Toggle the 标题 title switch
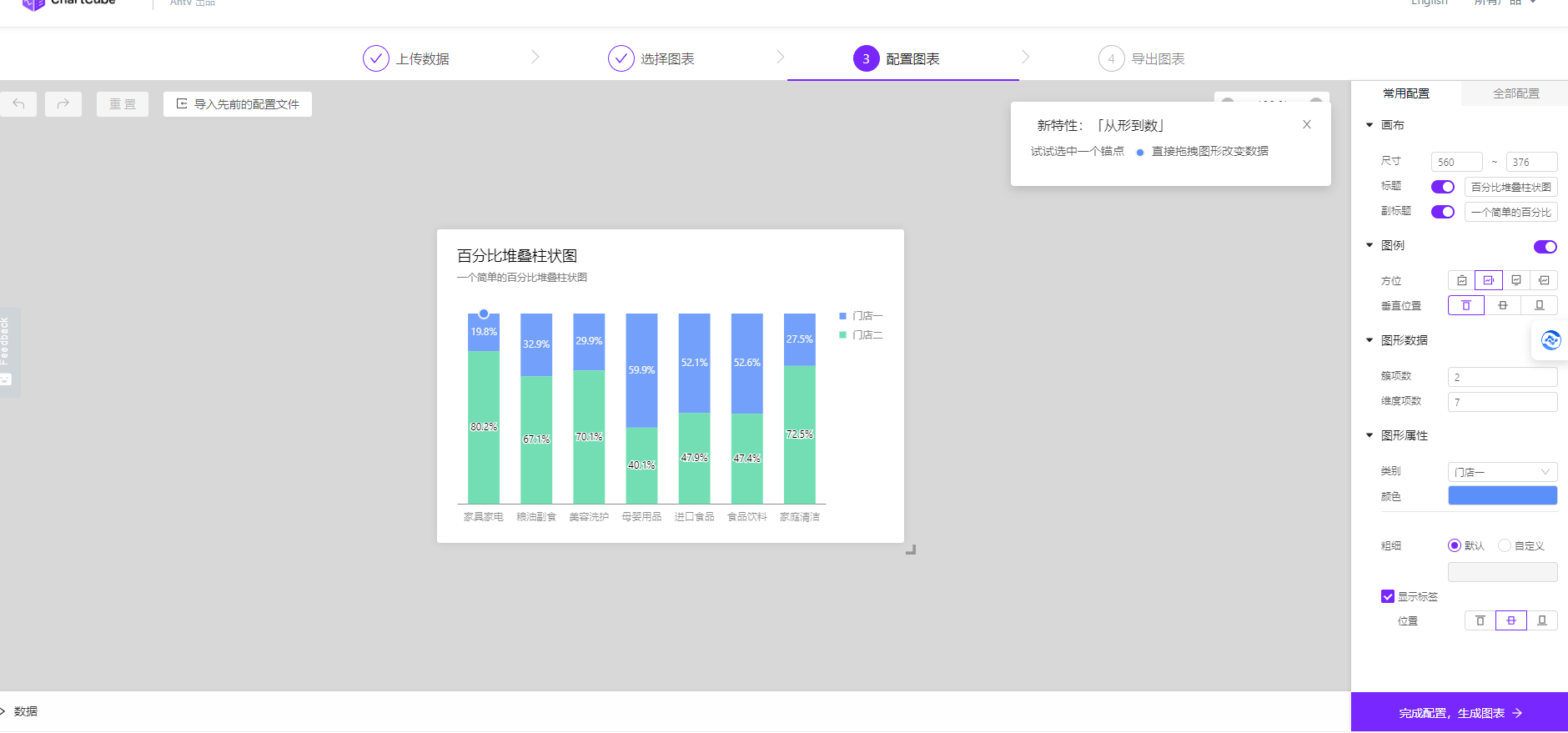 (x=1442, y=187)
